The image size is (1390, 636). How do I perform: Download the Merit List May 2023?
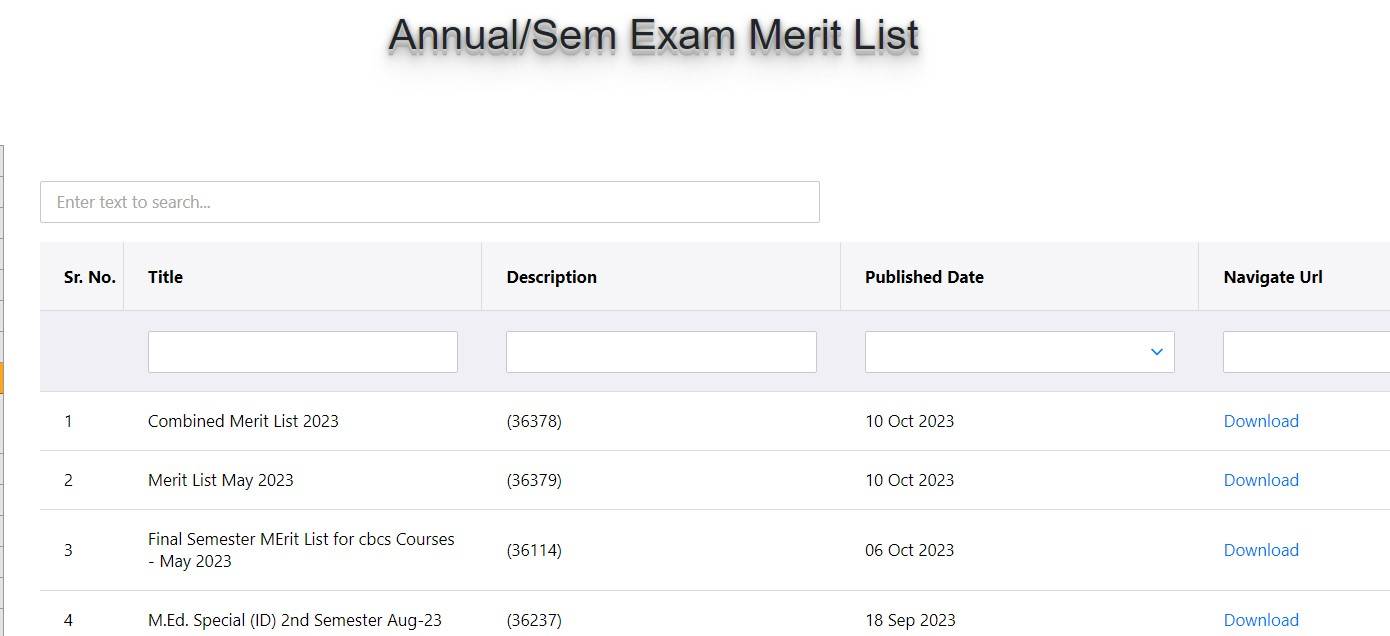pyautogui.click(x=1260, y=480)
